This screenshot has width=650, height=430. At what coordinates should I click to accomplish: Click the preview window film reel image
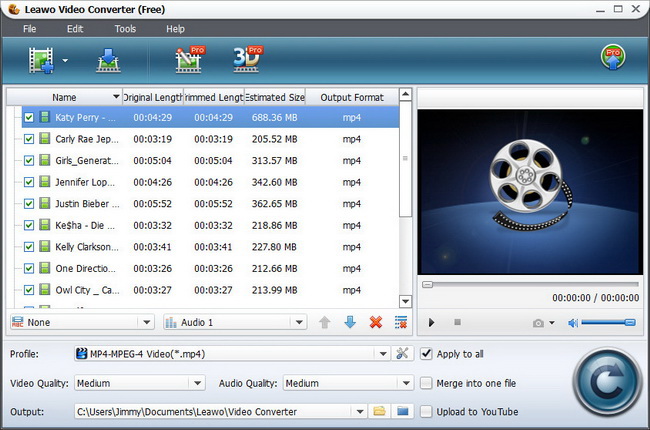click(530, 191)
